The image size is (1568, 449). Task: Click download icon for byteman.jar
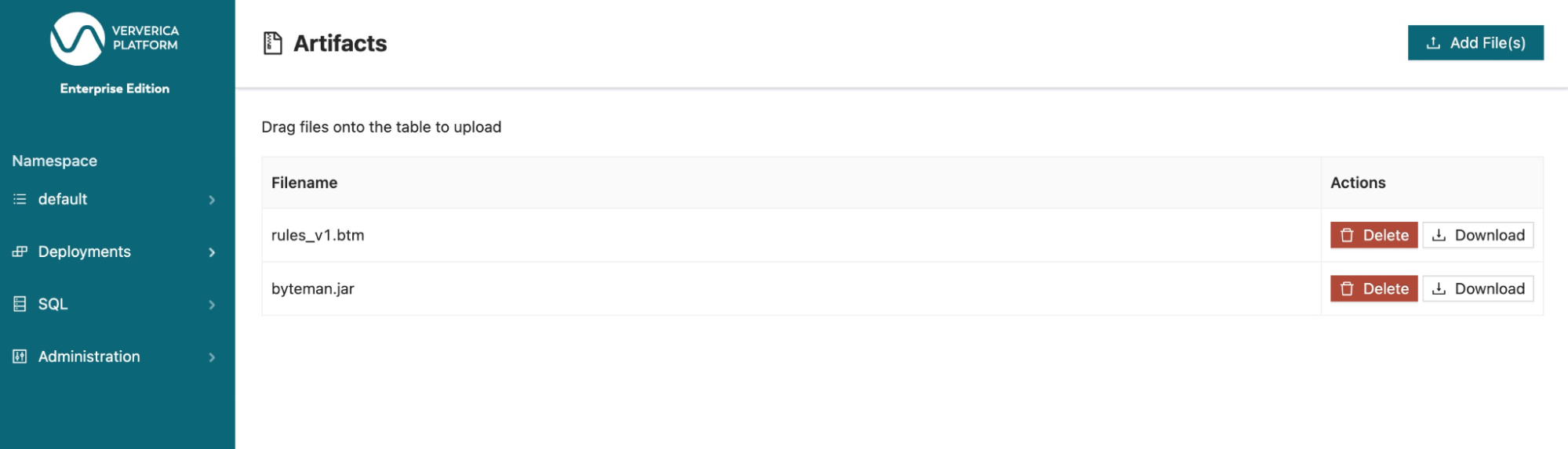point(1439,288)
